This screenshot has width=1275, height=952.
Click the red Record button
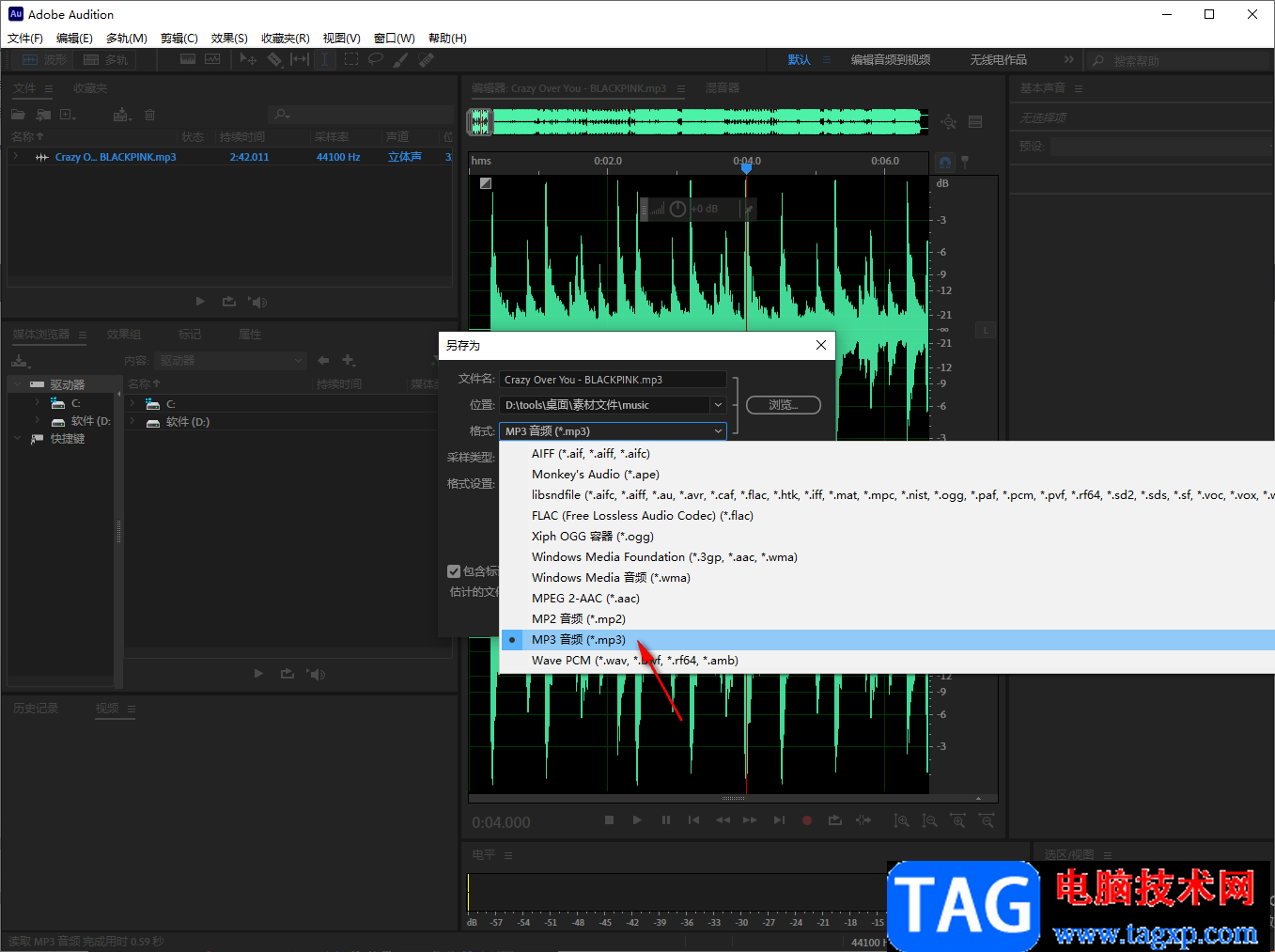(x=806, y=820)
